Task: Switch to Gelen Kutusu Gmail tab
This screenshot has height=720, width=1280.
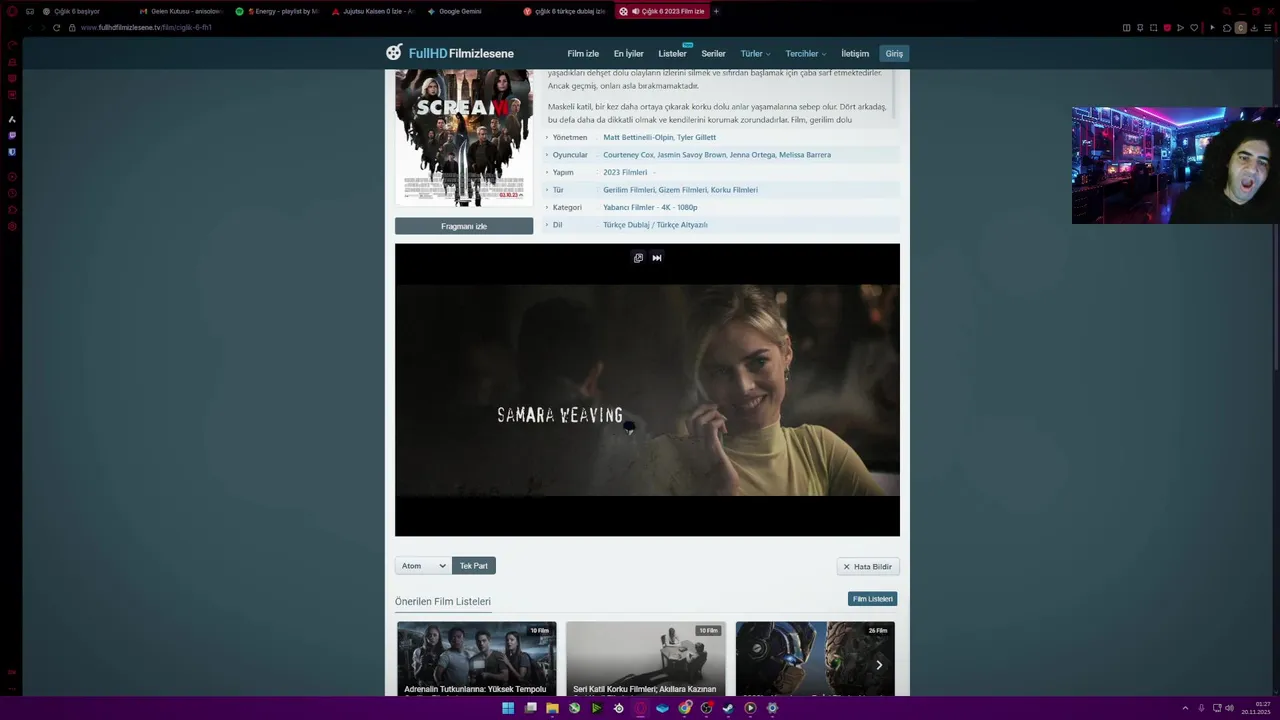Action: pos(180,11)
